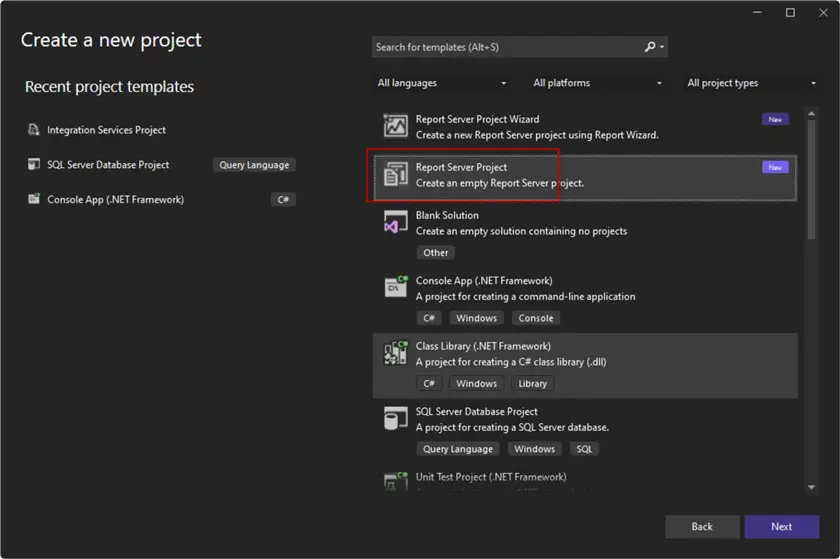840x559 pixels.
Task: Click the SQL tag under SQL Server Database Project
Action: pyautogui.click(x=584, y=449)
